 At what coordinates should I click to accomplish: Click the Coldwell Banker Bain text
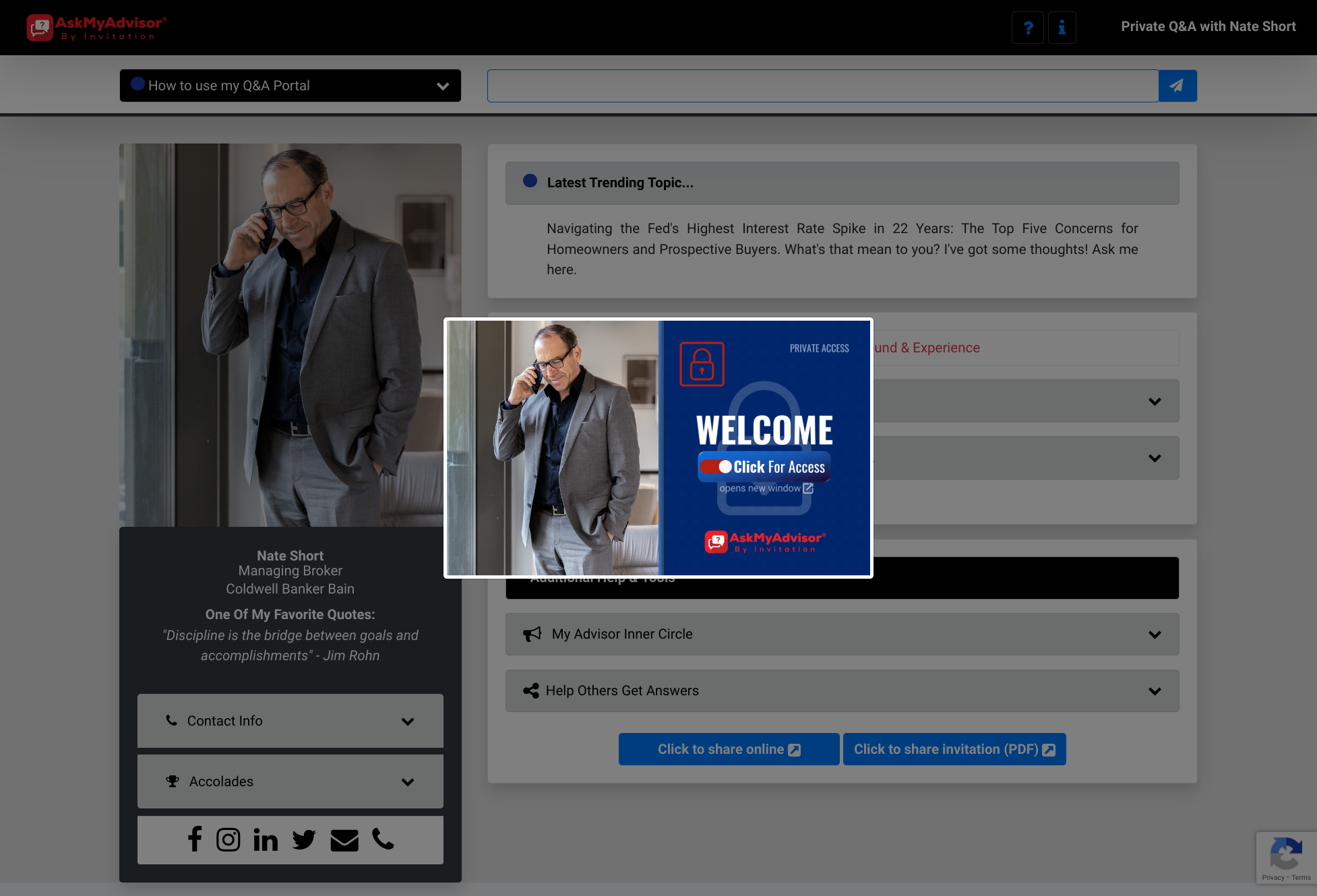(x=290, y=589)
